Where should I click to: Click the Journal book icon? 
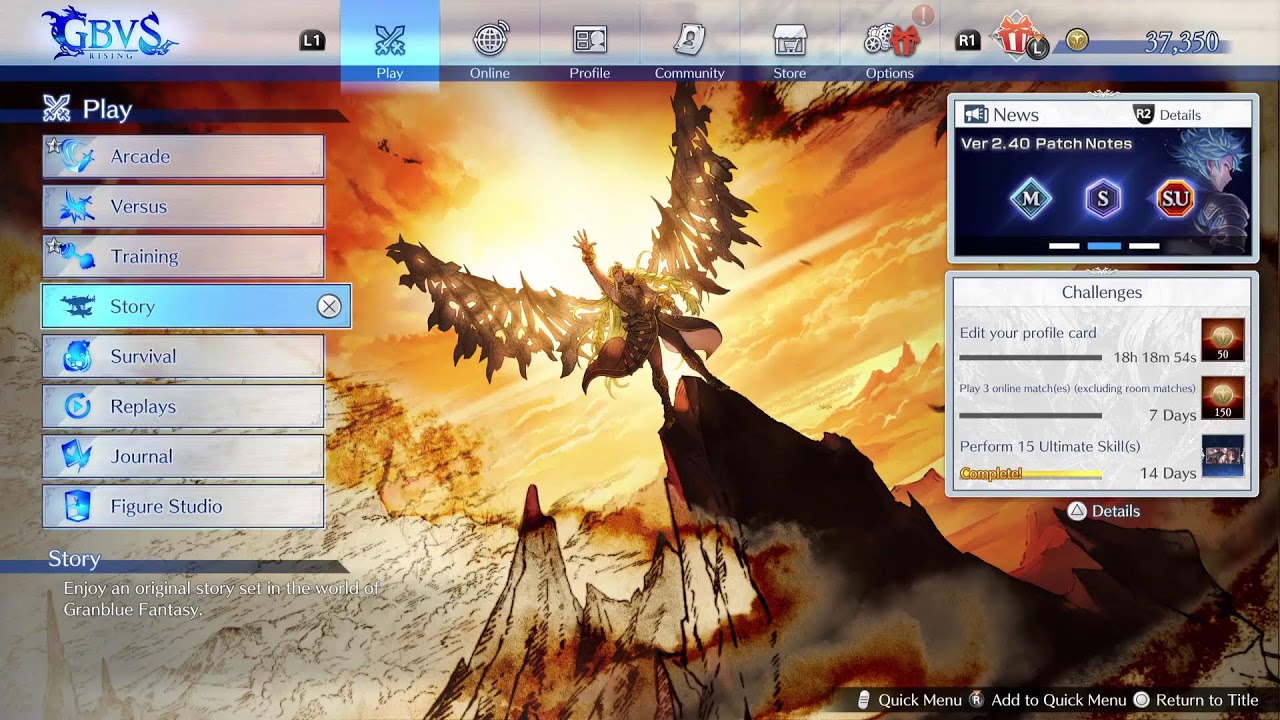point(77,456)
